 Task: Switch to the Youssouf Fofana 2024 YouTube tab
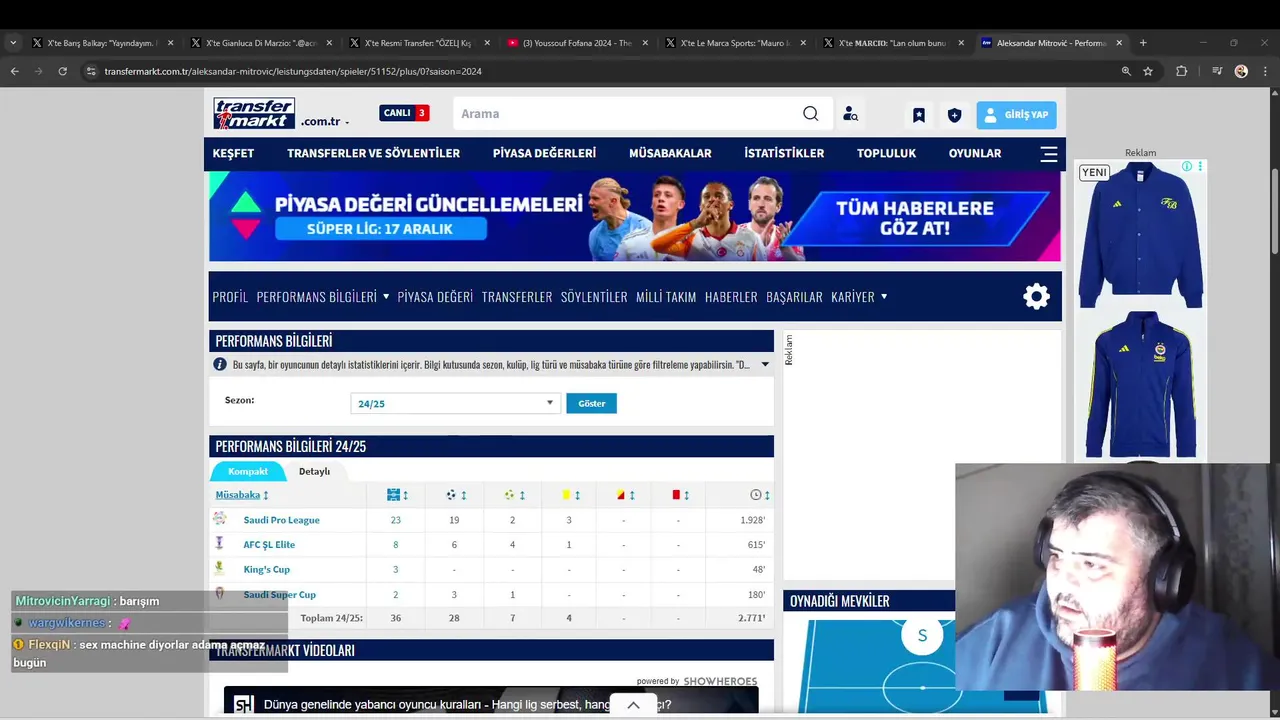579,43
